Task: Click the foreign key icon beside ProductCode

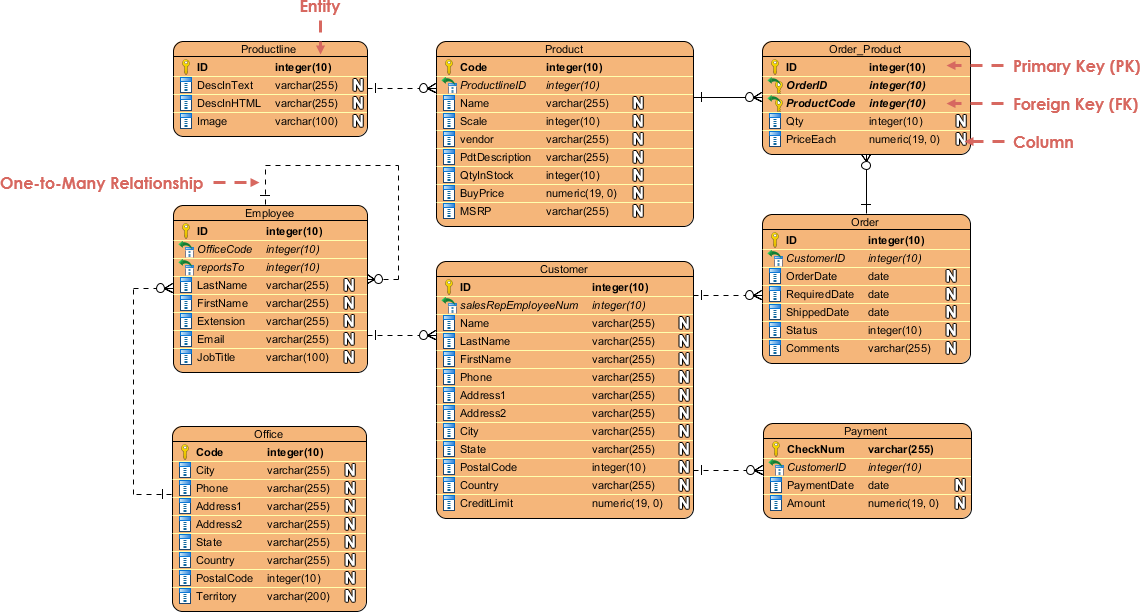Action: (x=776, y=103)
